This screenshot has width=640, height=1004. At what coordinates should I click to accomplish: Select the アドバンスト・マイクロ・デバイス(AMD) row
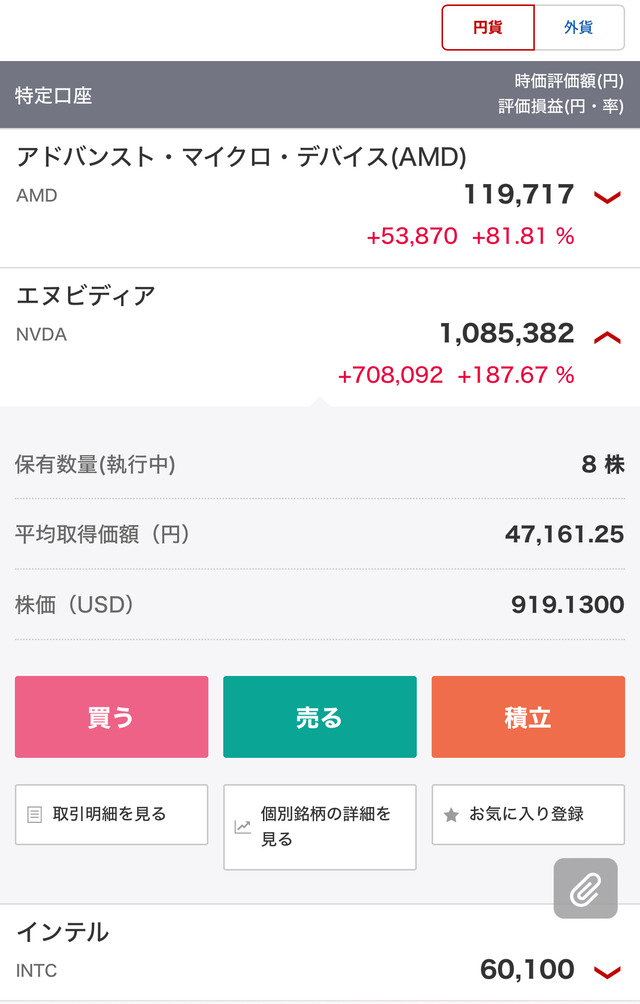pyautogui.click(x=320, y=198)
